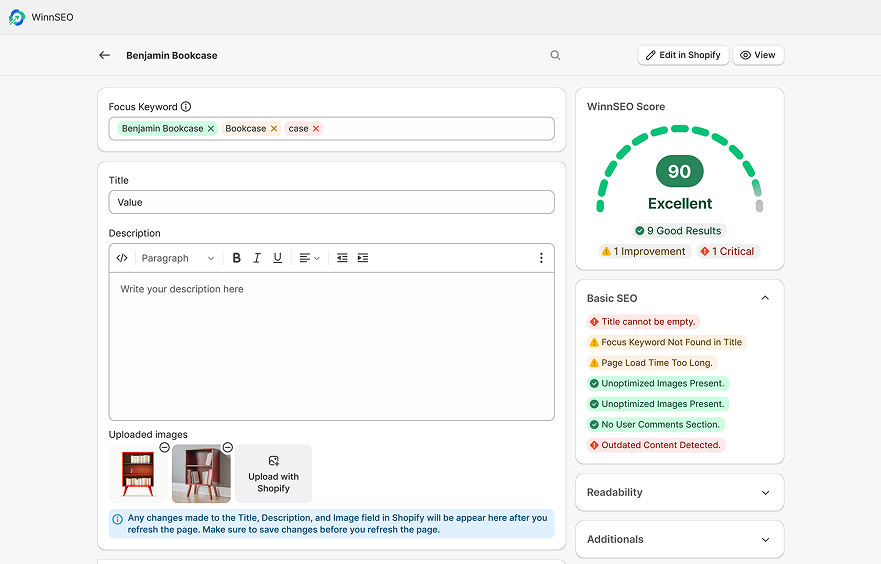881x564 pixels.
Task: Remove the Benjamin Bookcase keyword tag
Action: click(x=211, y=129)
